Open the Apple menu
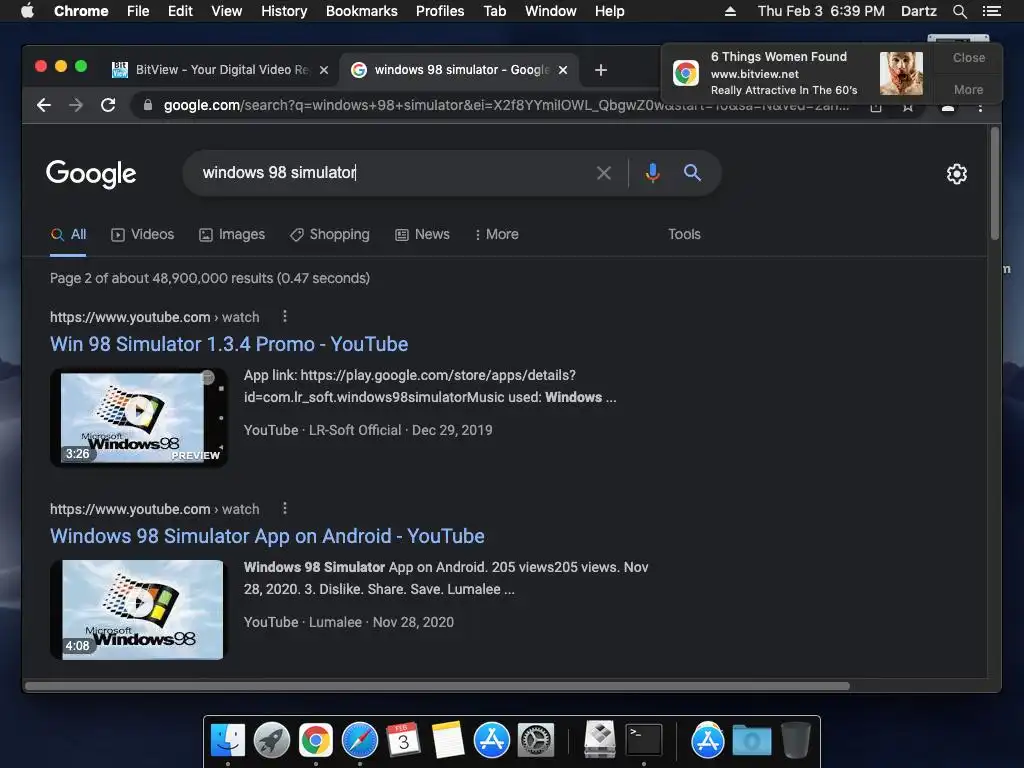The image size is (1024, 768). tap(27, 11)
